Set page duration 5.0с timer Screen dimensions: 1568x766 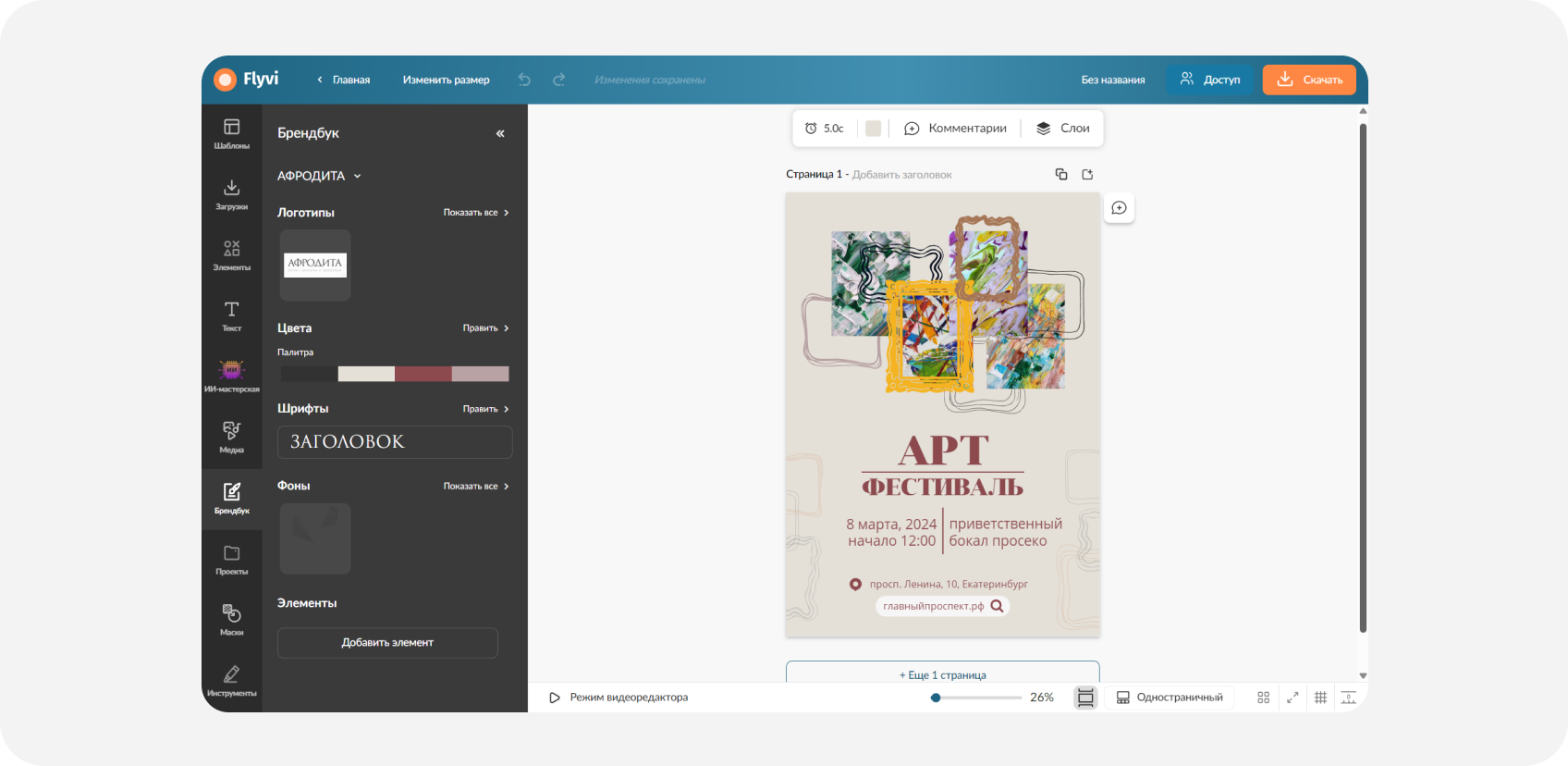824,129
